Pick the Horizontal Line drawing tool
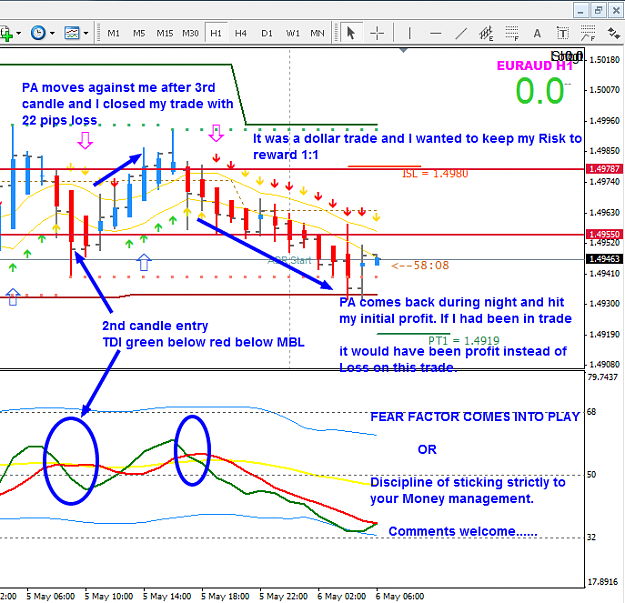 pos(435,33)
